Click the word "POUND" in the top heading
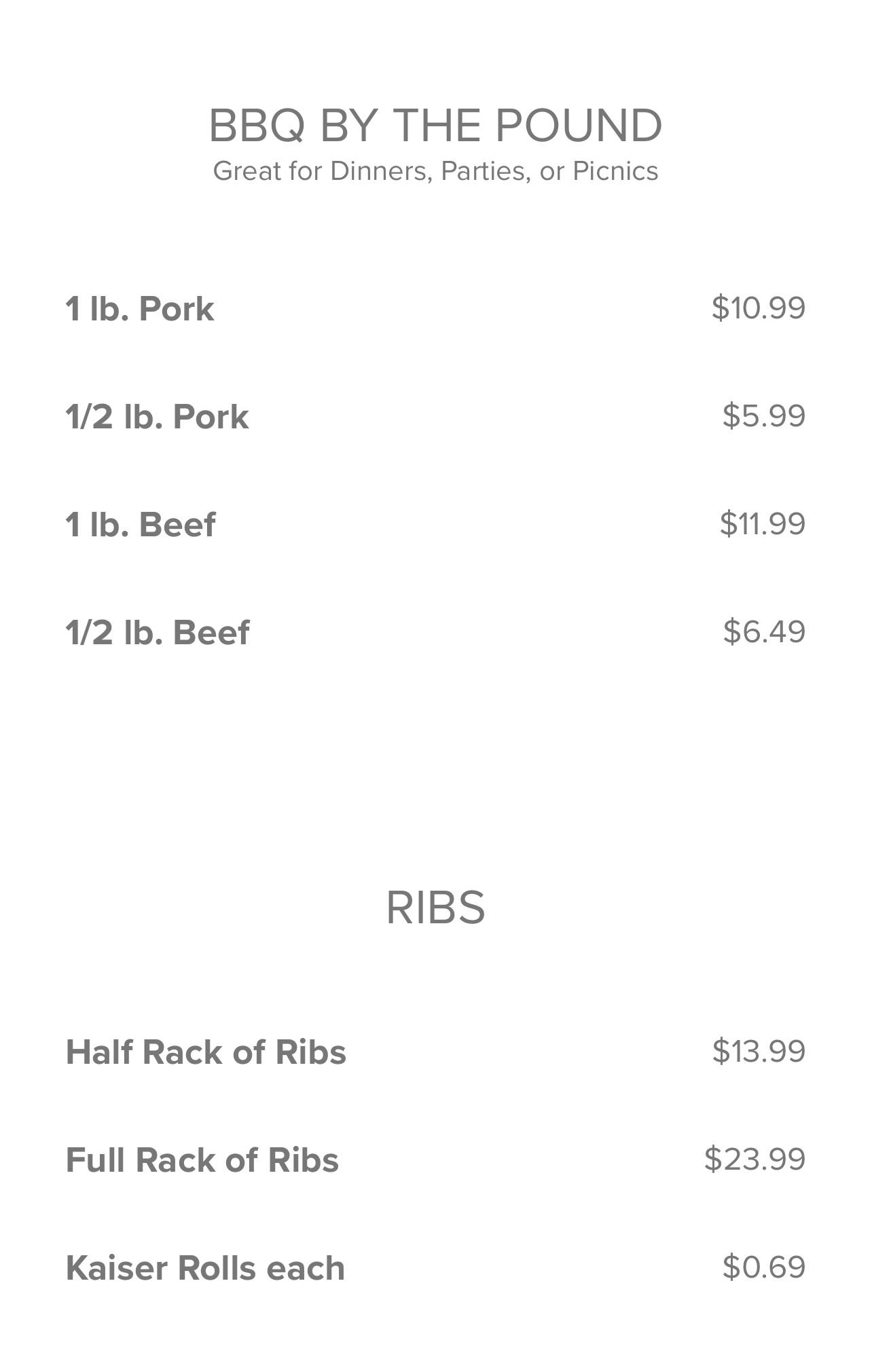 [578, 126]
